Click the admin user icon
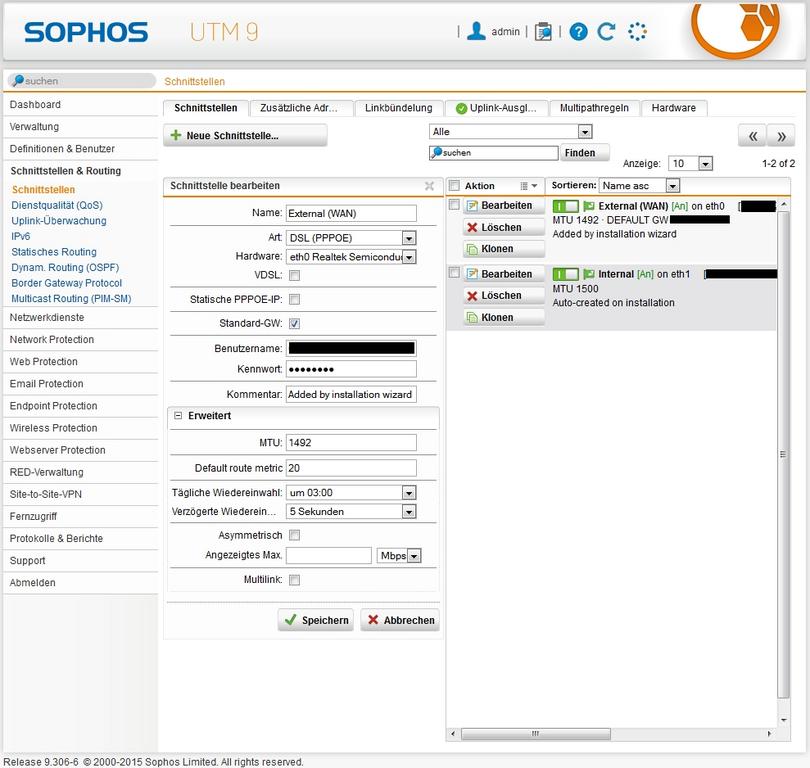The height and width of the screenshot is (768, 810). [x=476, y=31]
